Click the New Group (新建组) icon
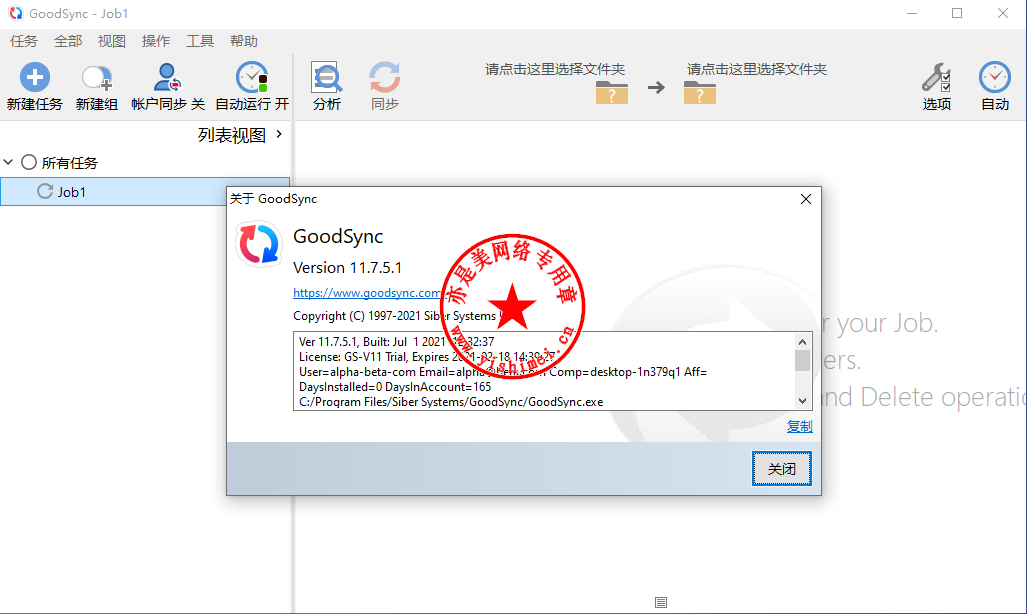1027x614 pixels. click(x=97, y=77)
